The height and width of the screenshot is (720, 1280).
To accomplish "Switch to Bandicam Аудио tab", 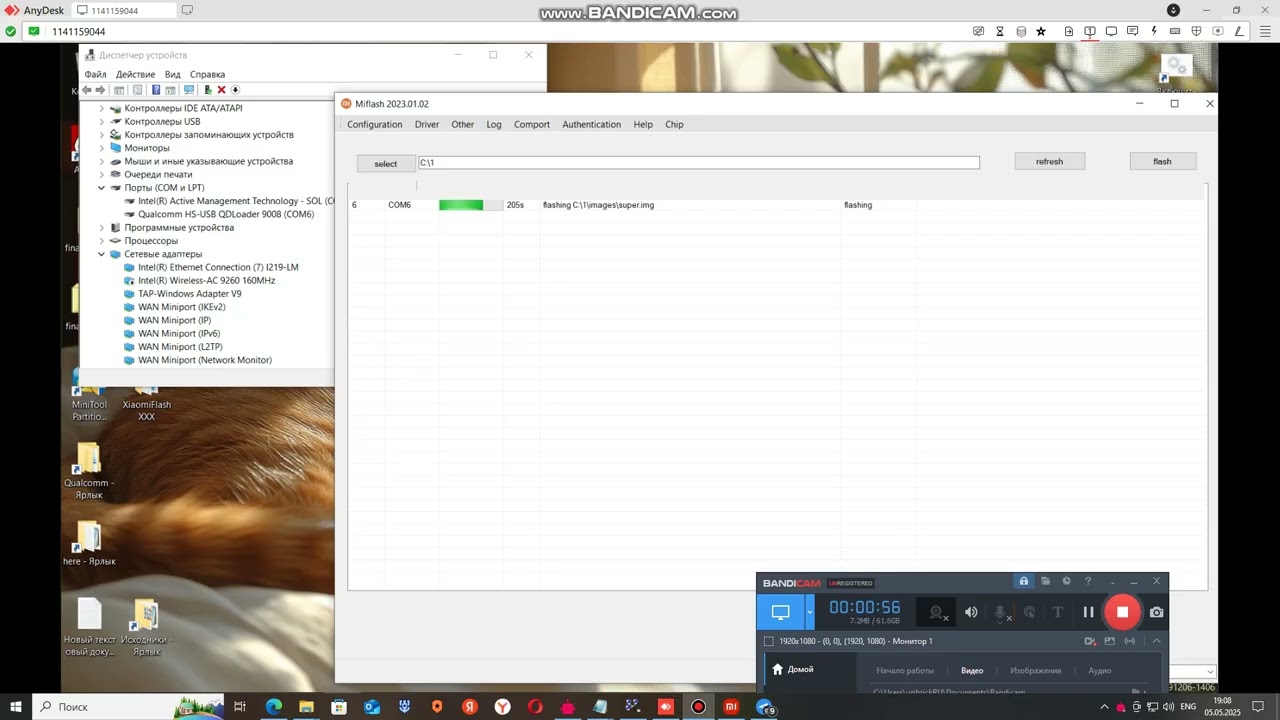I will (x=1099, y=671).
